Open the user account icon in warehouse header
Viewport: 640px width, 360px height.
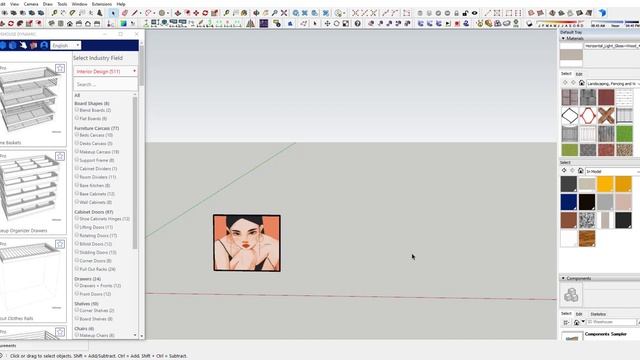[x=44, y=45]
